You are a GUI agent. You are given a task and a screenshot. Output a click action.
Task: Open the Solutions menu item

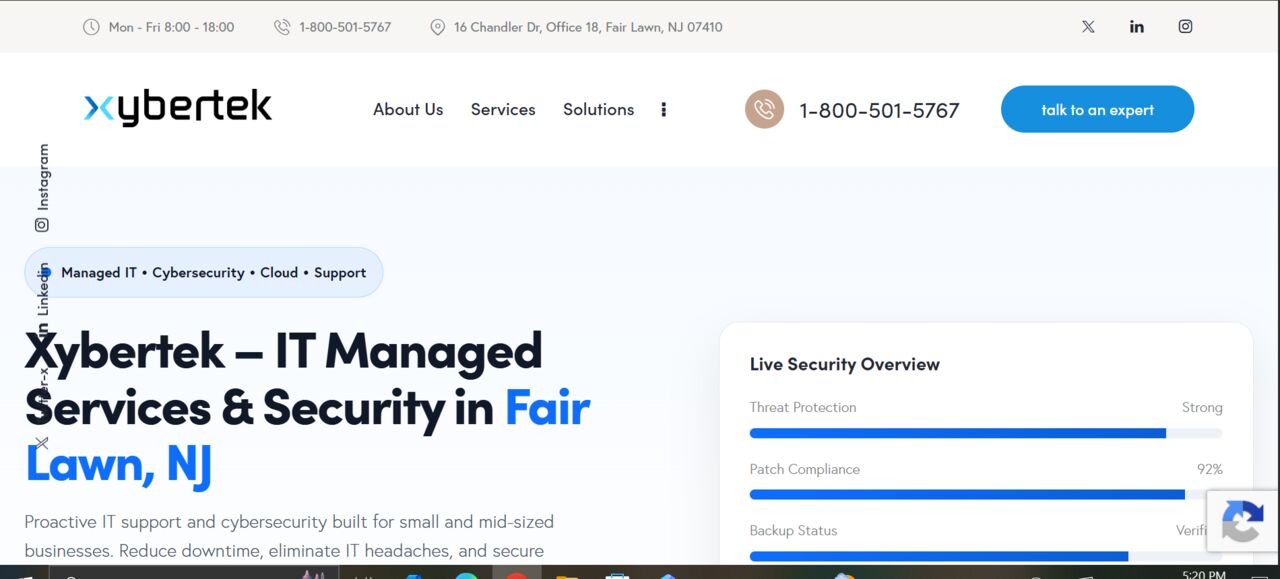coord(598,110)
